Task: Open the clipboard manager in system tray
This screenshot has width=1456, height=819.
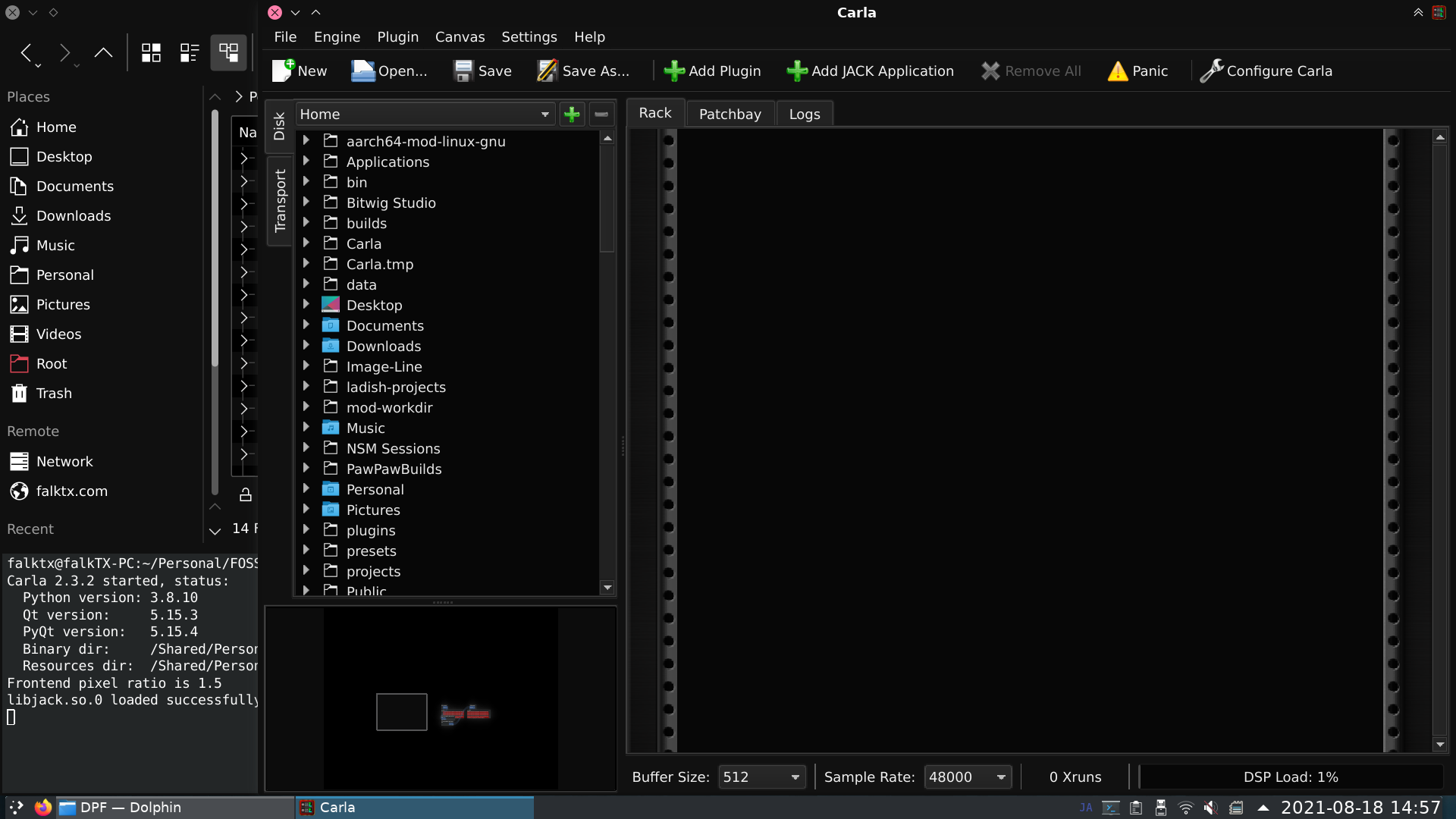Action: point(1134,808)
